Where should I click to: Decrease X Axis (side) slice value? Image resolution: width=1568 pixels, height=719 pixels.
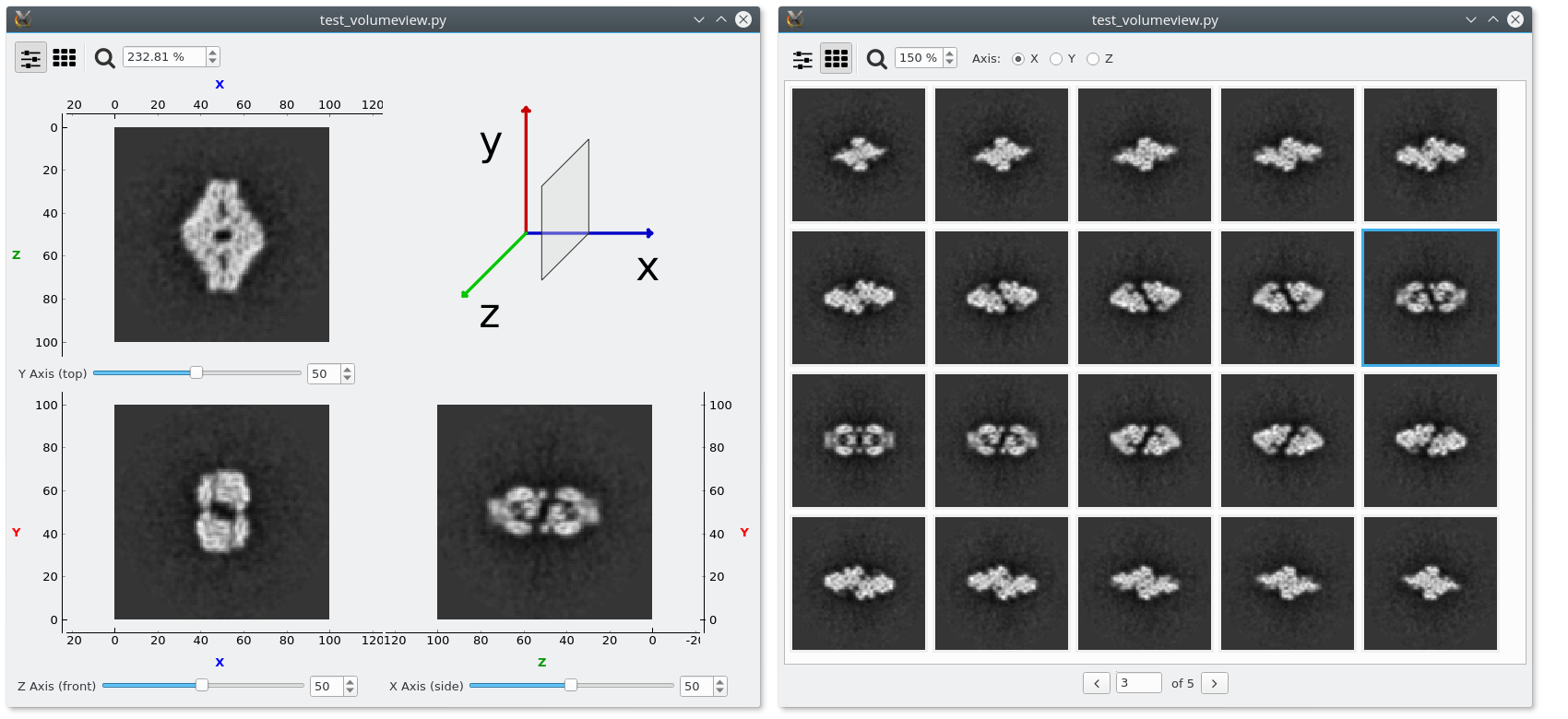720,691
